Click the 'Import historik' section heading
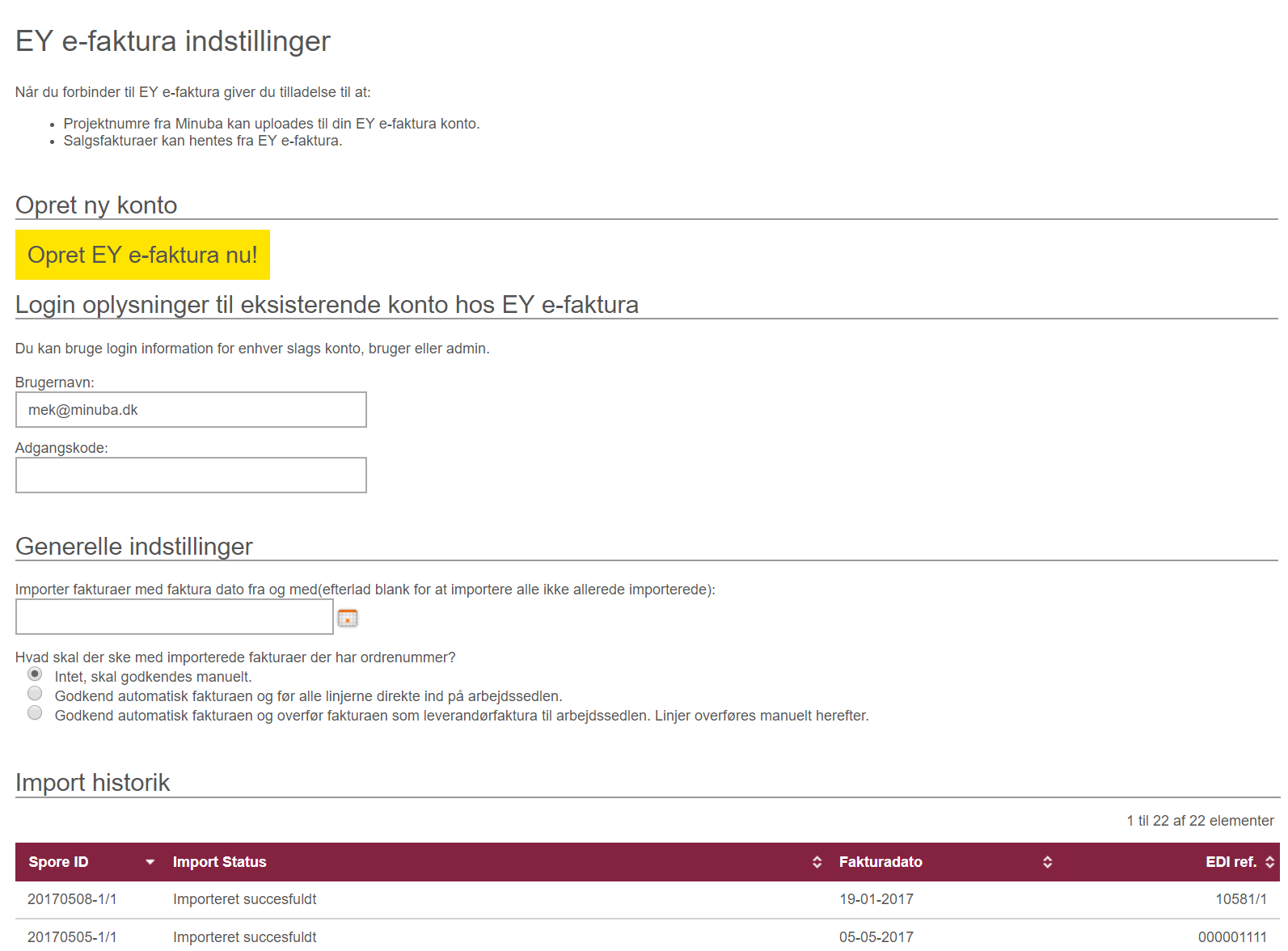Viewport: 1288px width, 951px height. (x=93, y=783)
